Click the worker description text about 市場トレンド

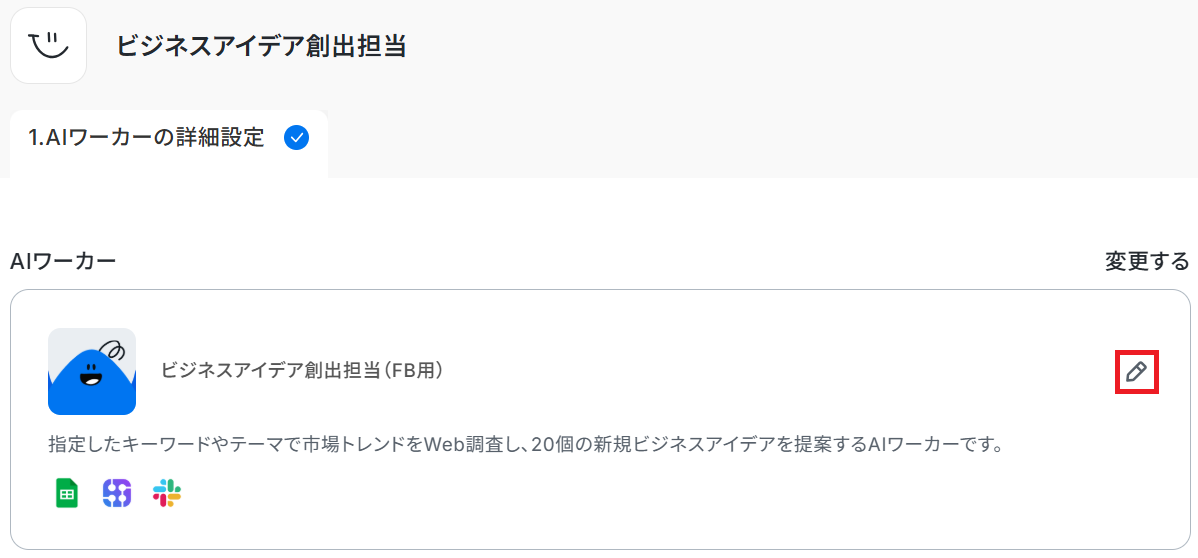[524, 444]
